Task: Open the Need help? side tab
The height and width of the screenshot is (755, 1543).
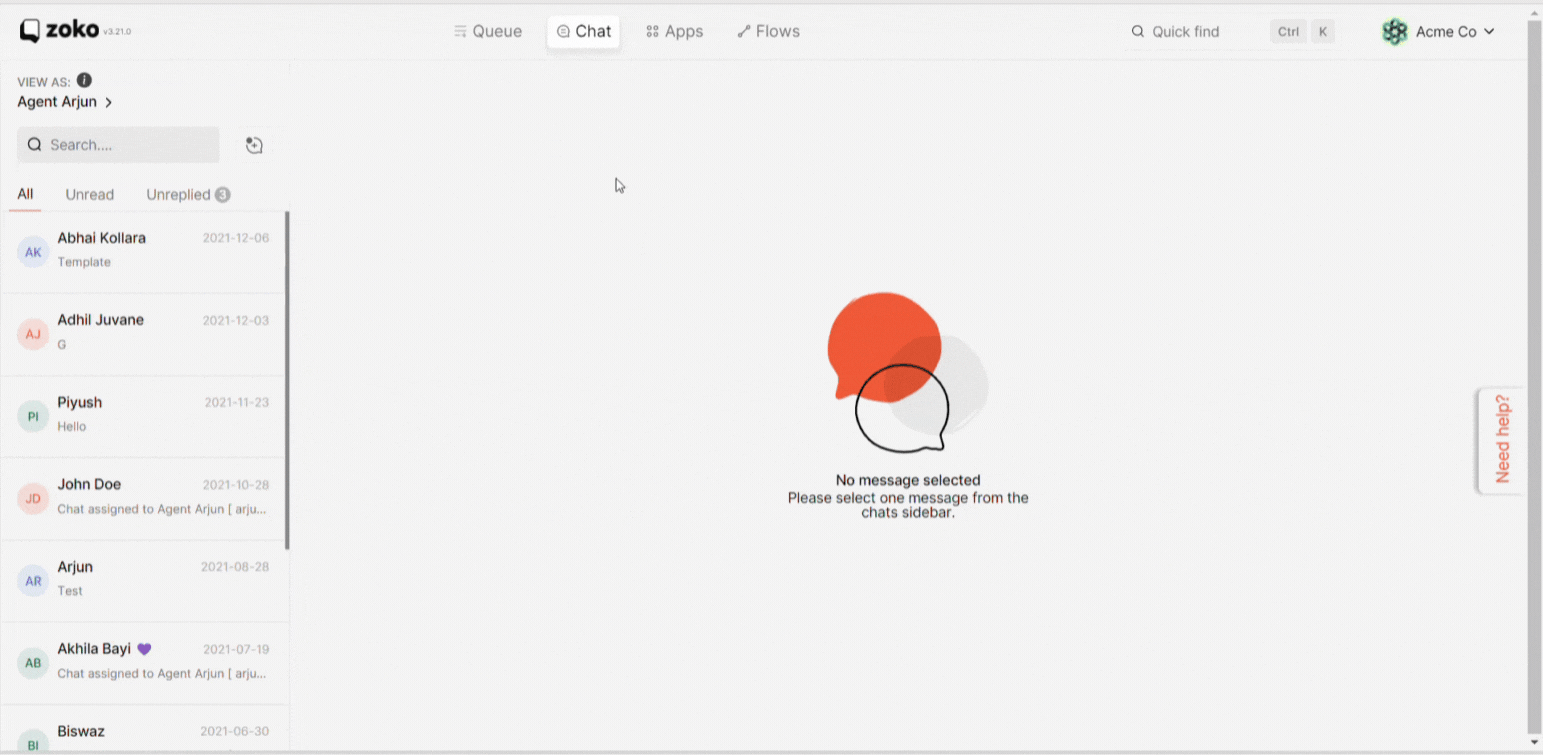Action: (x=1501, y=440)
